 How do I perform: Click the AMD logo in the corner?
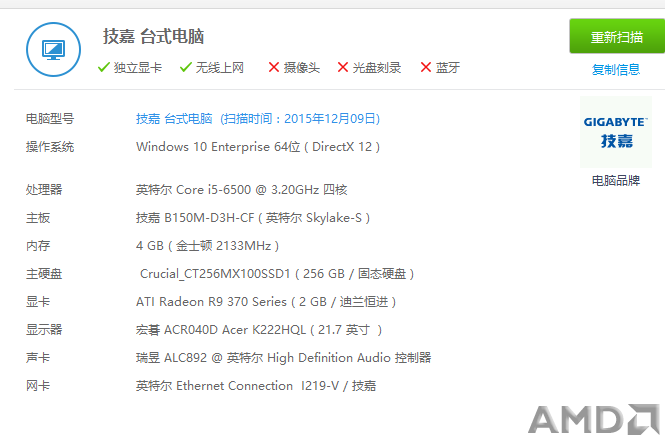tap(594, 419)
